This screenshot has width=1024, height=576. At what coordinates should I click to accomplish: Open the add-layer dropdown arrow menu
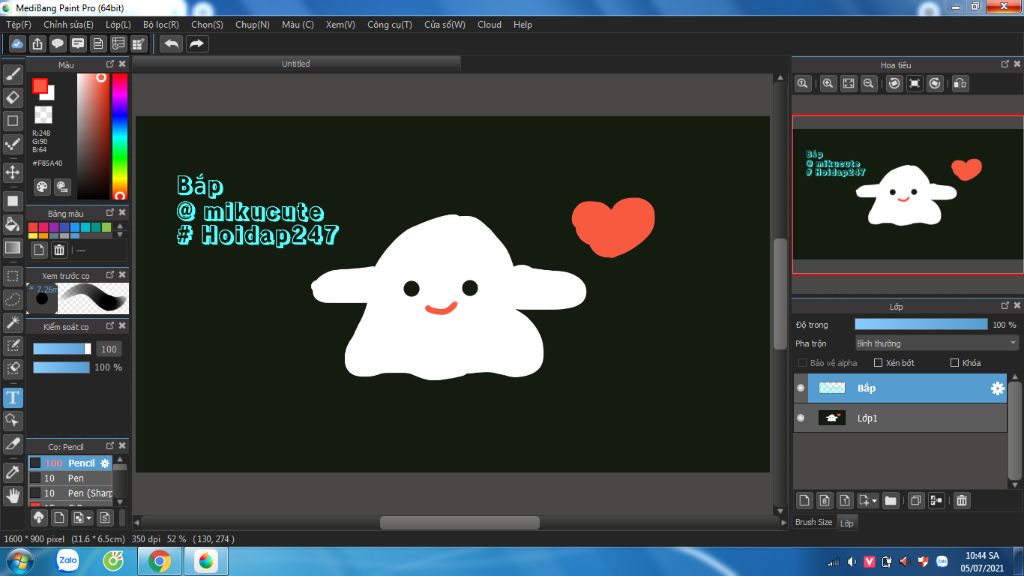[874, 501]
